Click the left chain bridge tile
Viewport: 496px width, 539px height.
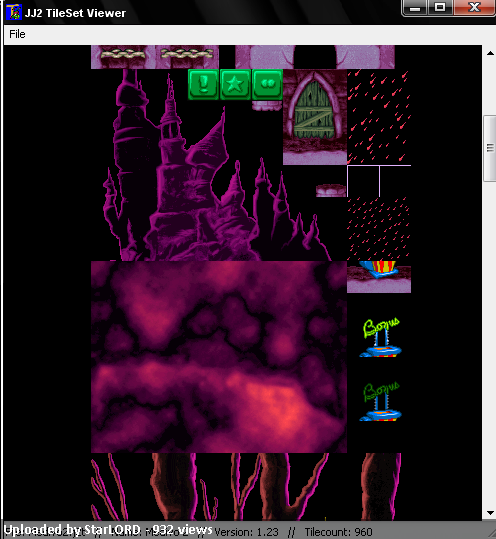123,57
